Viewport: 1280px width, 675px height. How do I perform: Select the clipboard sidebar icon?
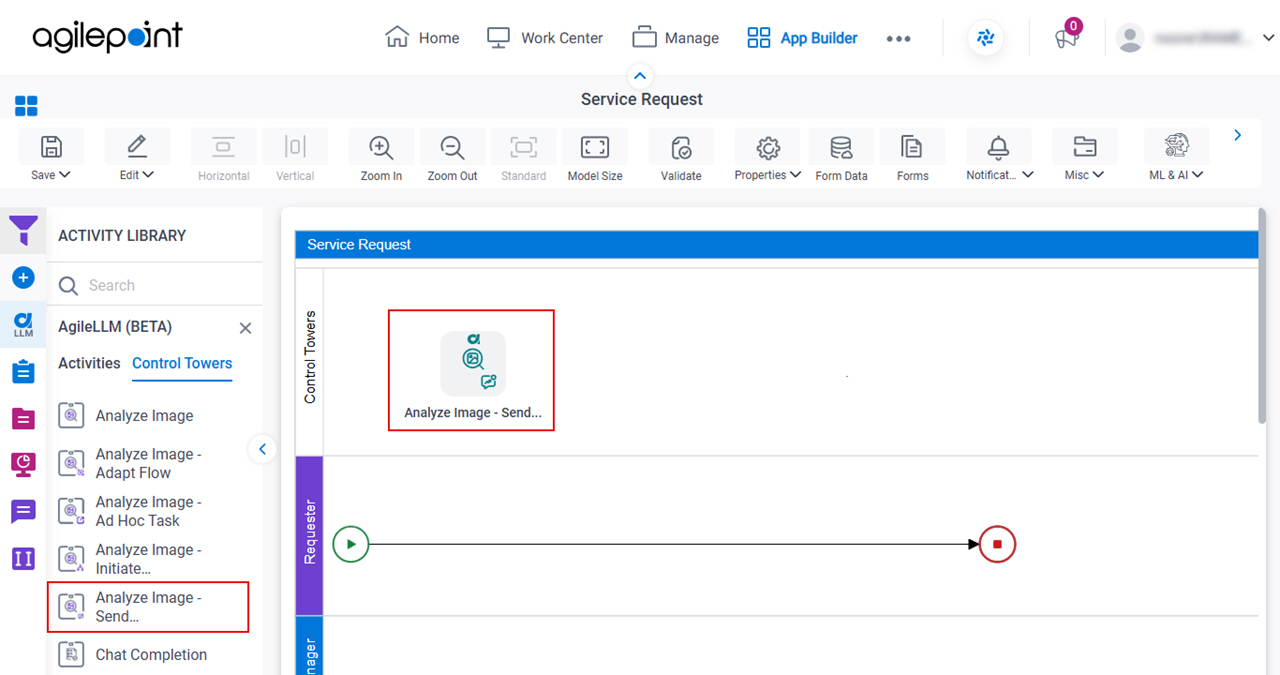point(23,372)
